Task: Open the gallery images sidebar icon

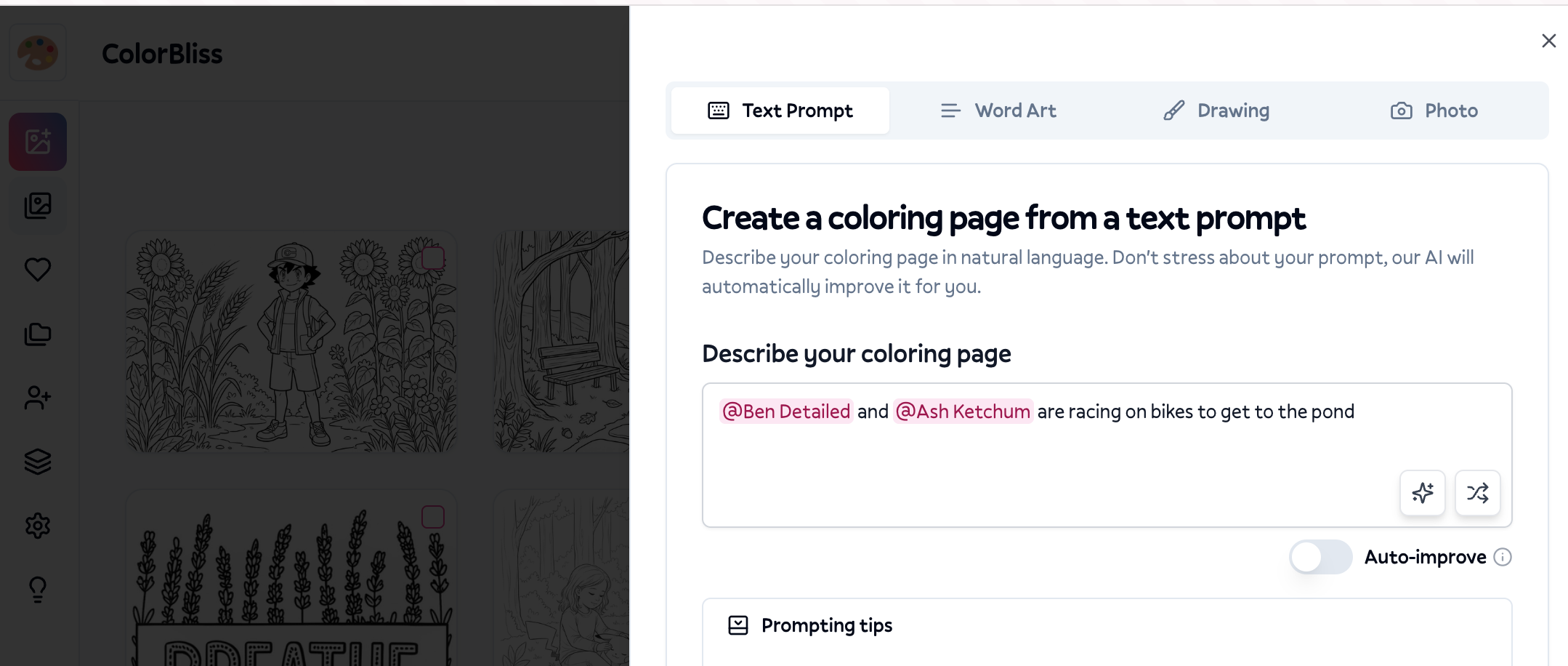Action: pos(38,206)
